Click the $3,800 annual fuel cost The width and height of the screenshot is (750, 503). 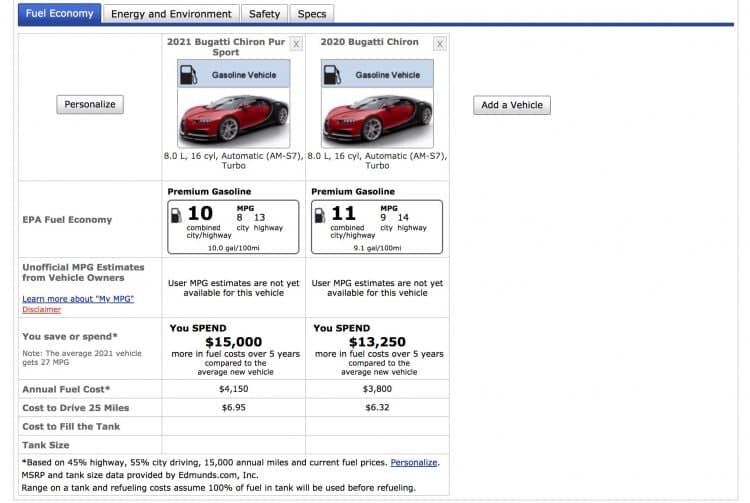377,389
